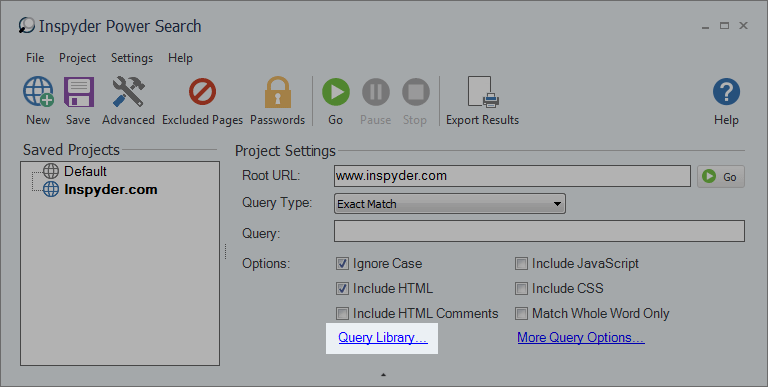Click the vertical splitter handle between panels
Screen dimensions: 768x387
(225, 251)
